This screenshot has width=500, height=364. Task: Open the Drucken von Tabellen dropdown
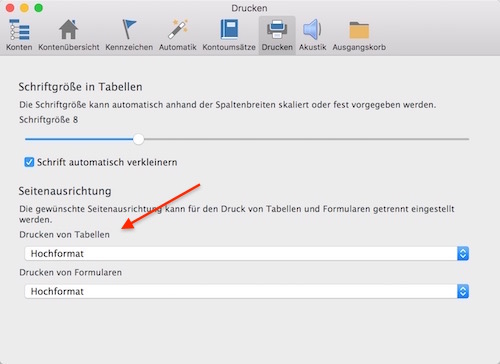click(x=247, y=254)
